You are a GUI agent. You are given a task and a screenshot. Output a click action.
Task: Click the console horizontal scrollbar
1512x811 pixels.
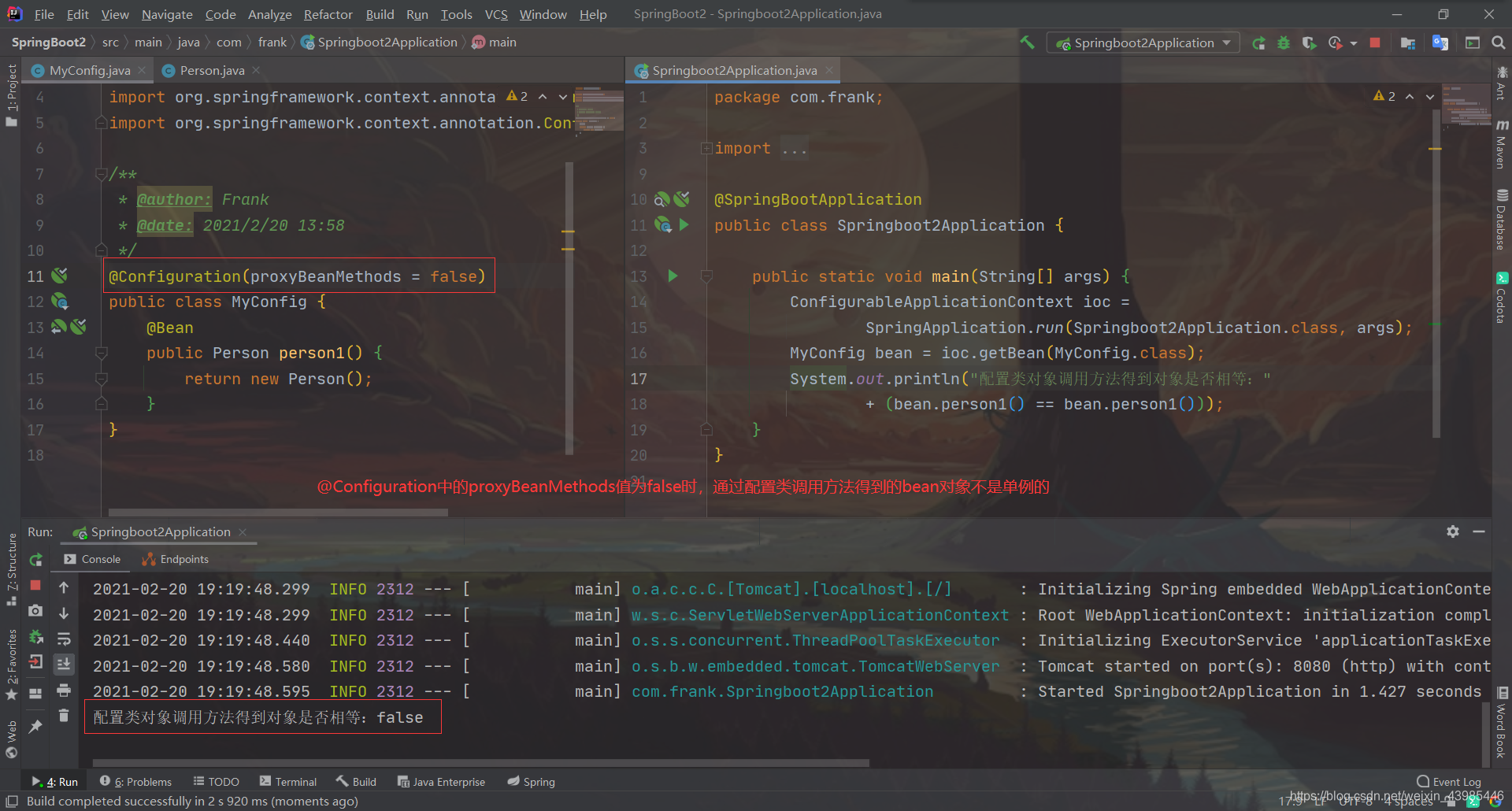tap(480, 762)
